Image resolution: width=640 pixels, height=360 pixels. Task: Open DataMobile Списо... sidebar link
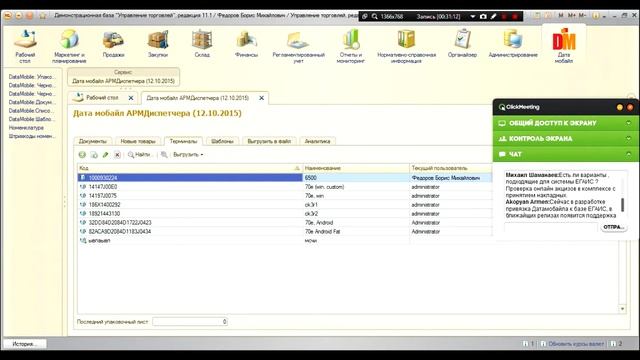coord(31,111)
